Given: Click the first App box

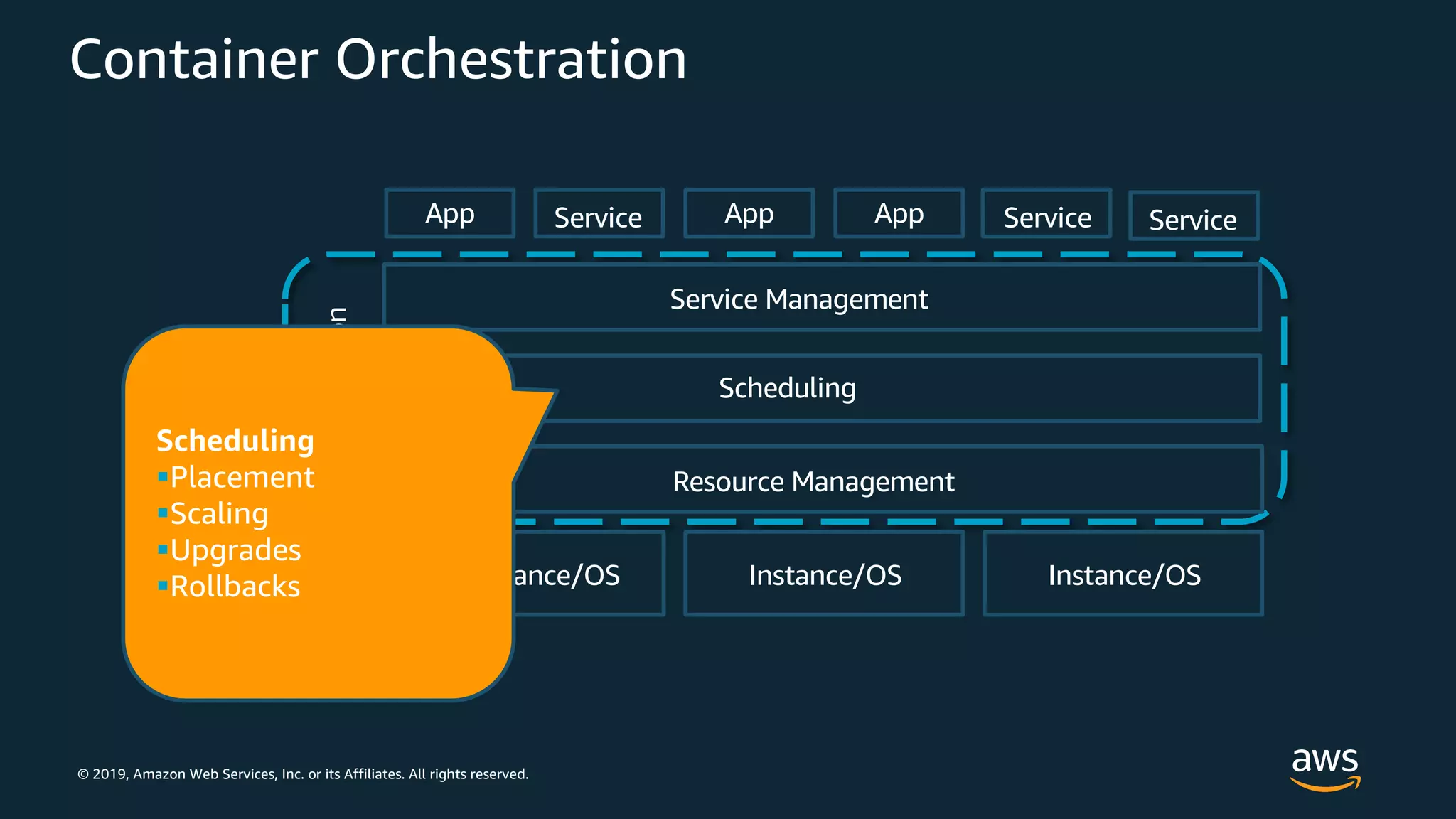Looking at the screenshot, I should click(449, 213).
